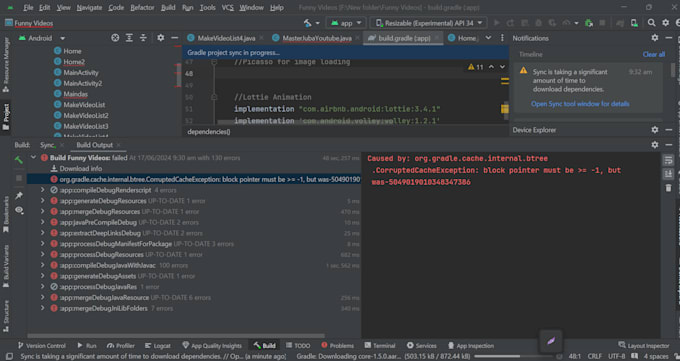Expand the :app:compileDebugRenderscript node

(x=42, y=190)
